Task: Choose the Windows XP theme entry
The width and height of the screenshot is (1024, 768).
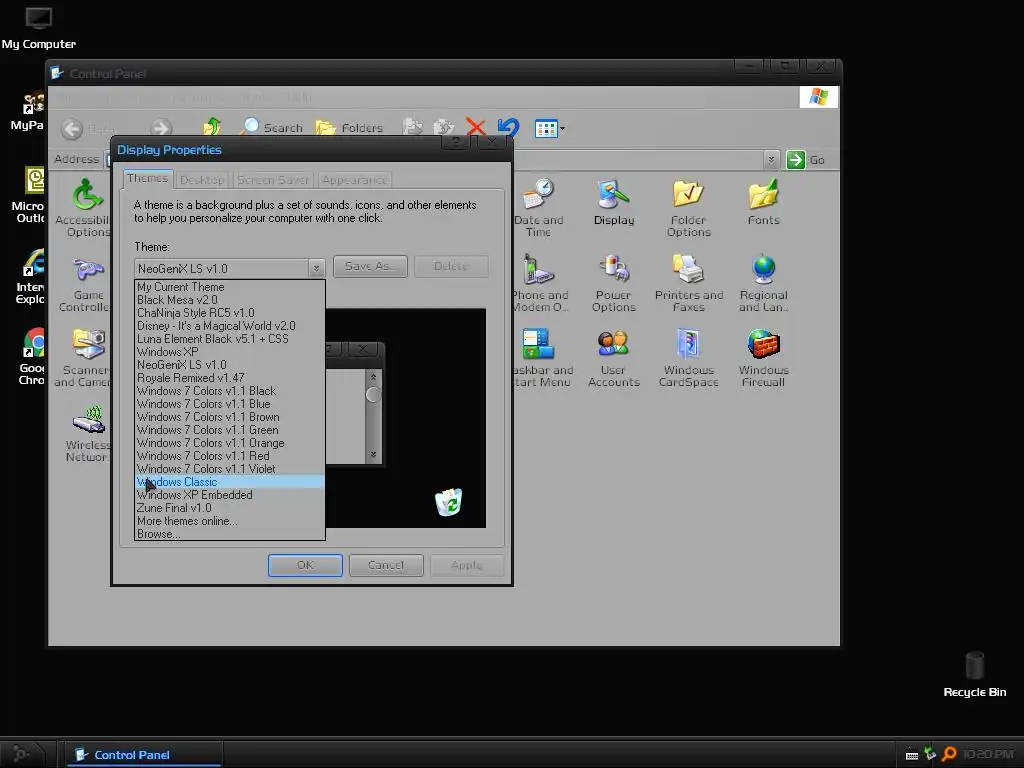Action: point(229,352)
